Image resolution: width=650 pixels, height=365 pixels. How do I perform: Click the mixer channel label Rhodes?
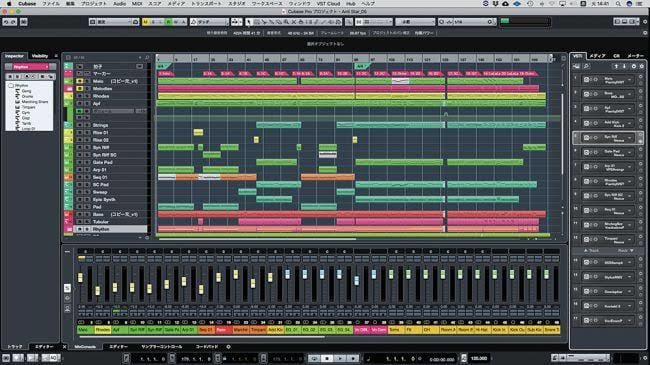102,330
